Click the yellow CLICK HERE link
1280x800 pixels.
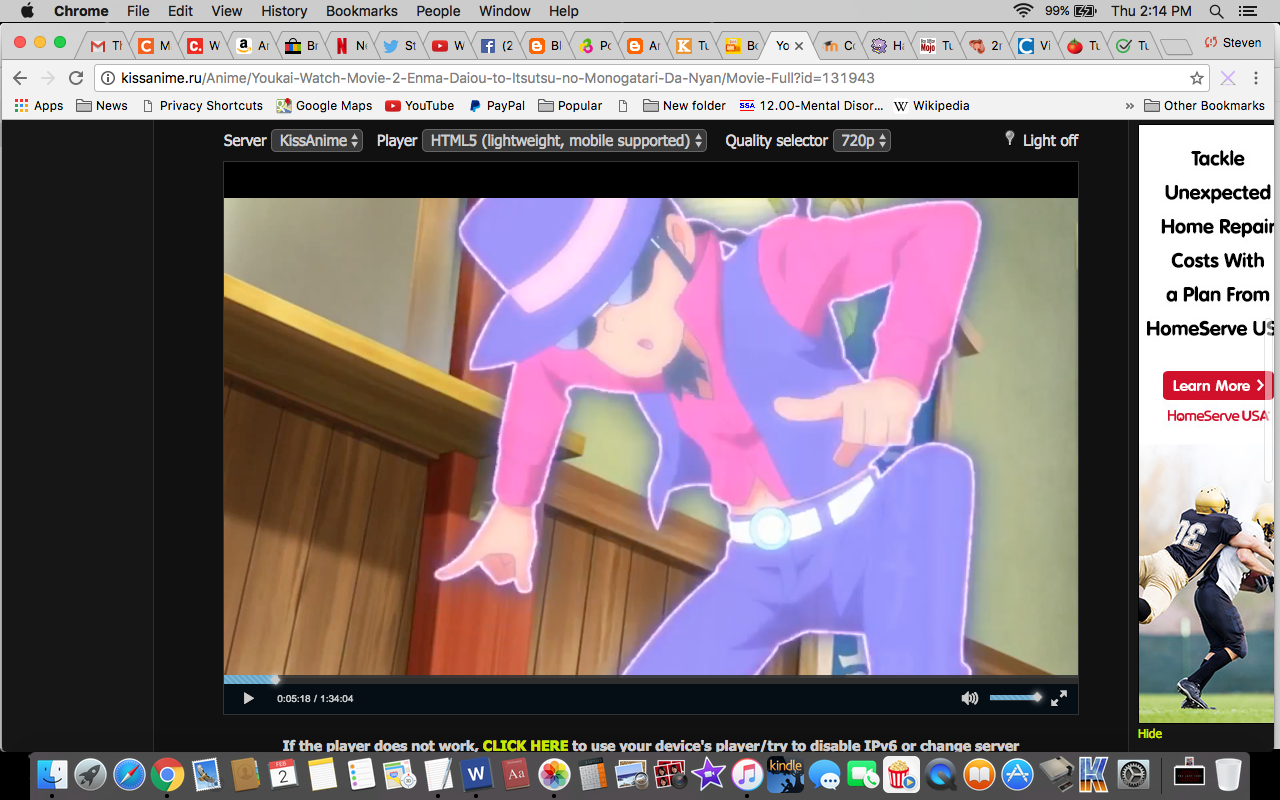click(525, 745)
